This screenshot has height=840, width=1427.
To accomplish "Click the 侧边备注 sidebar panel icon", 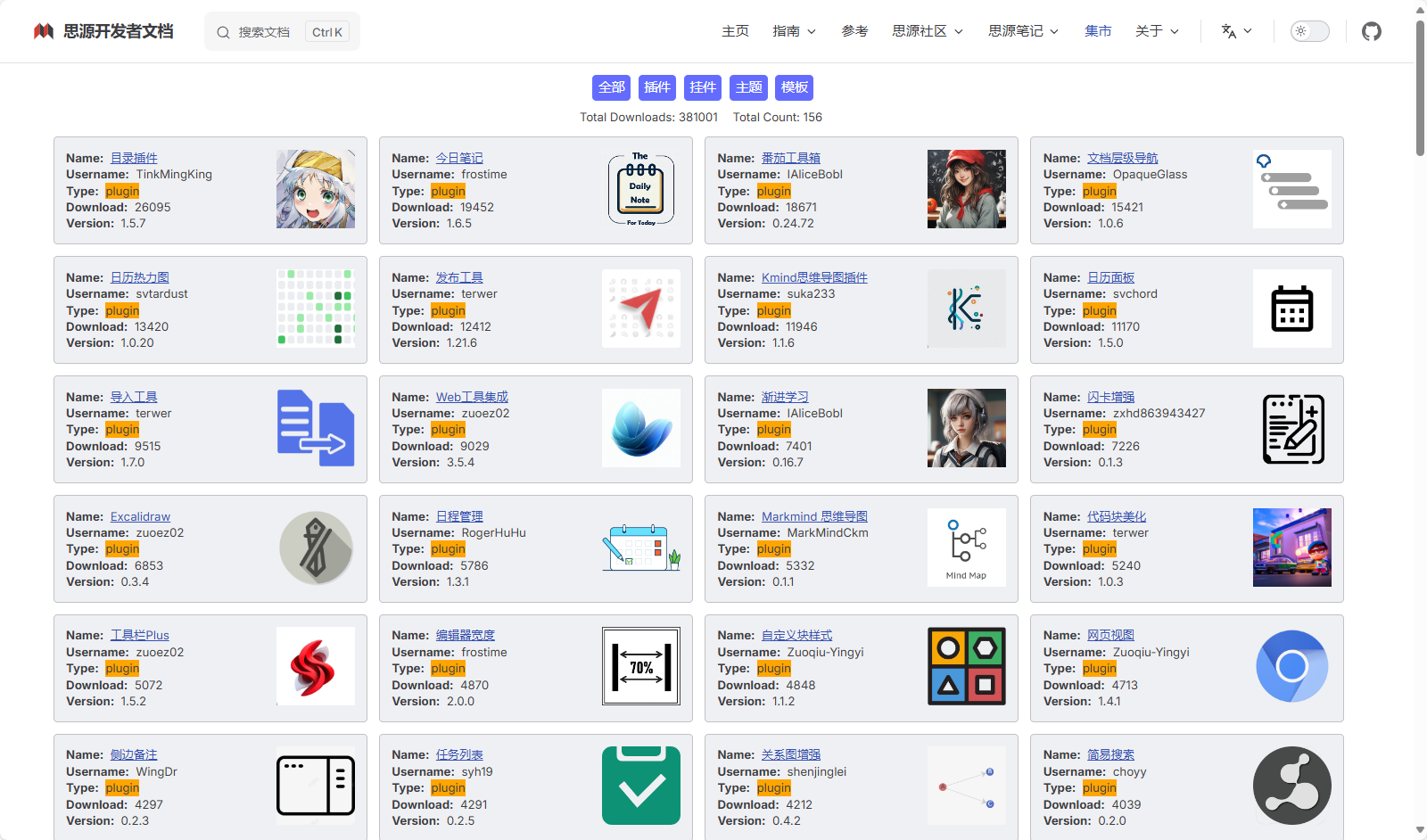I will pyautogui.click(x=316, y=786).
